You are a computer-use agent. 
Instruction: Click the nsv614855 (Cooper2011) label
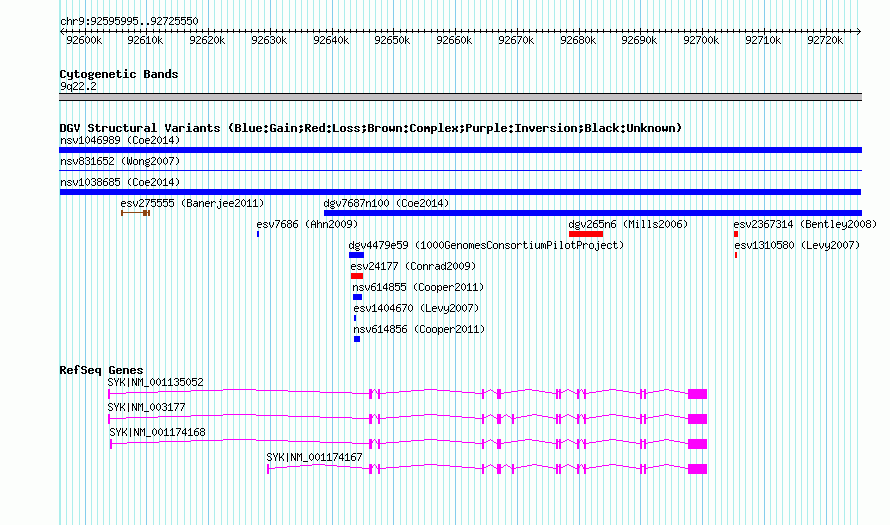coord(418,287)
